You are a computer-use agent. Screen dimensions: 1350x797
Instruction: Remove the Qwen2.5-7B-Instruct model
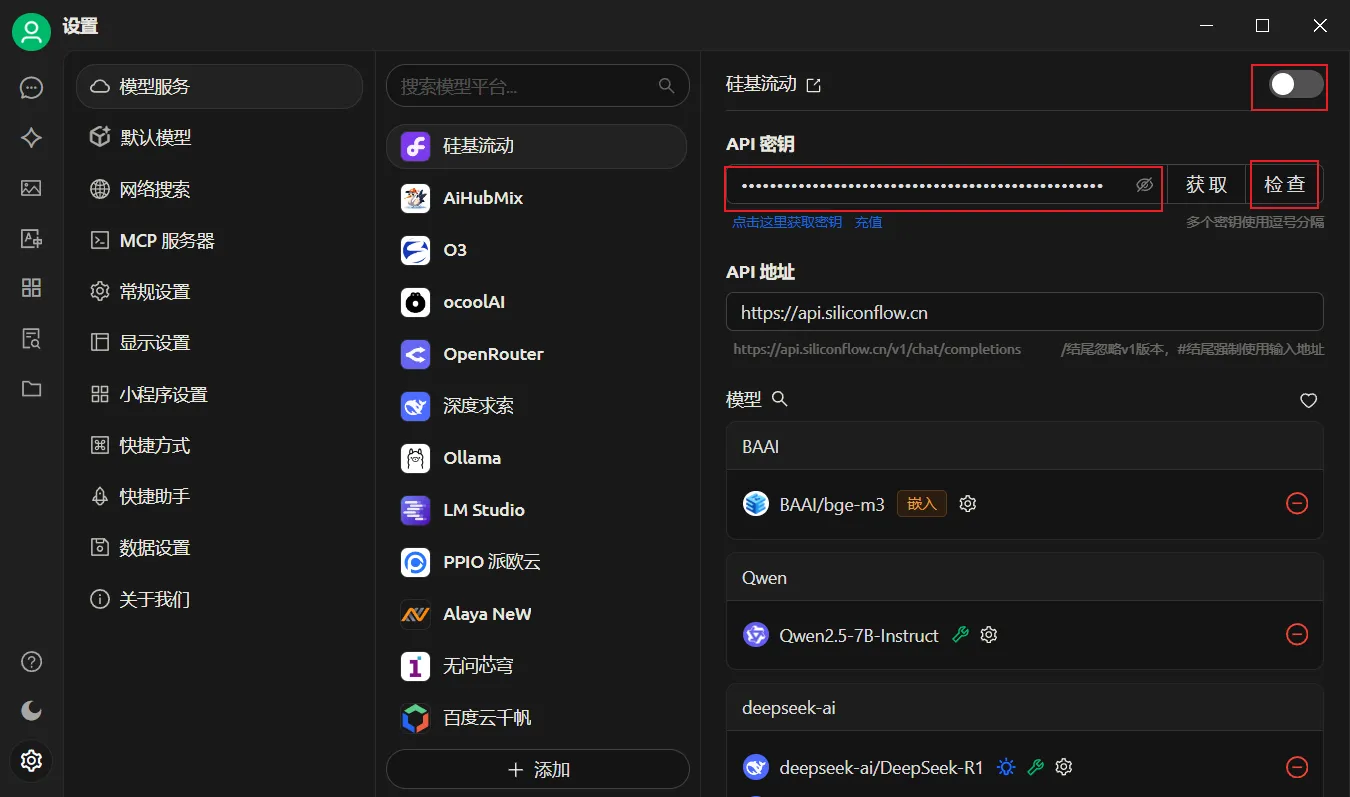click(x=1296, y=635)
